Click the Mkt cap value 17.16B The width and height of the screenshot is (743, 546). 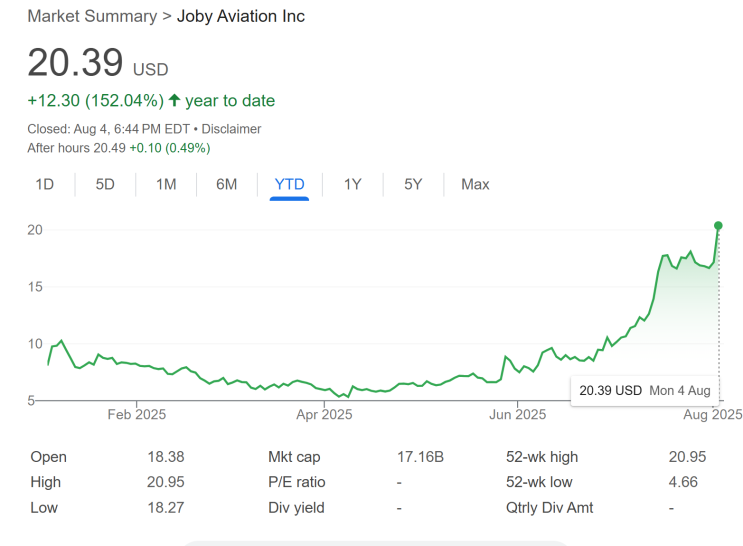tap(420, 457)
